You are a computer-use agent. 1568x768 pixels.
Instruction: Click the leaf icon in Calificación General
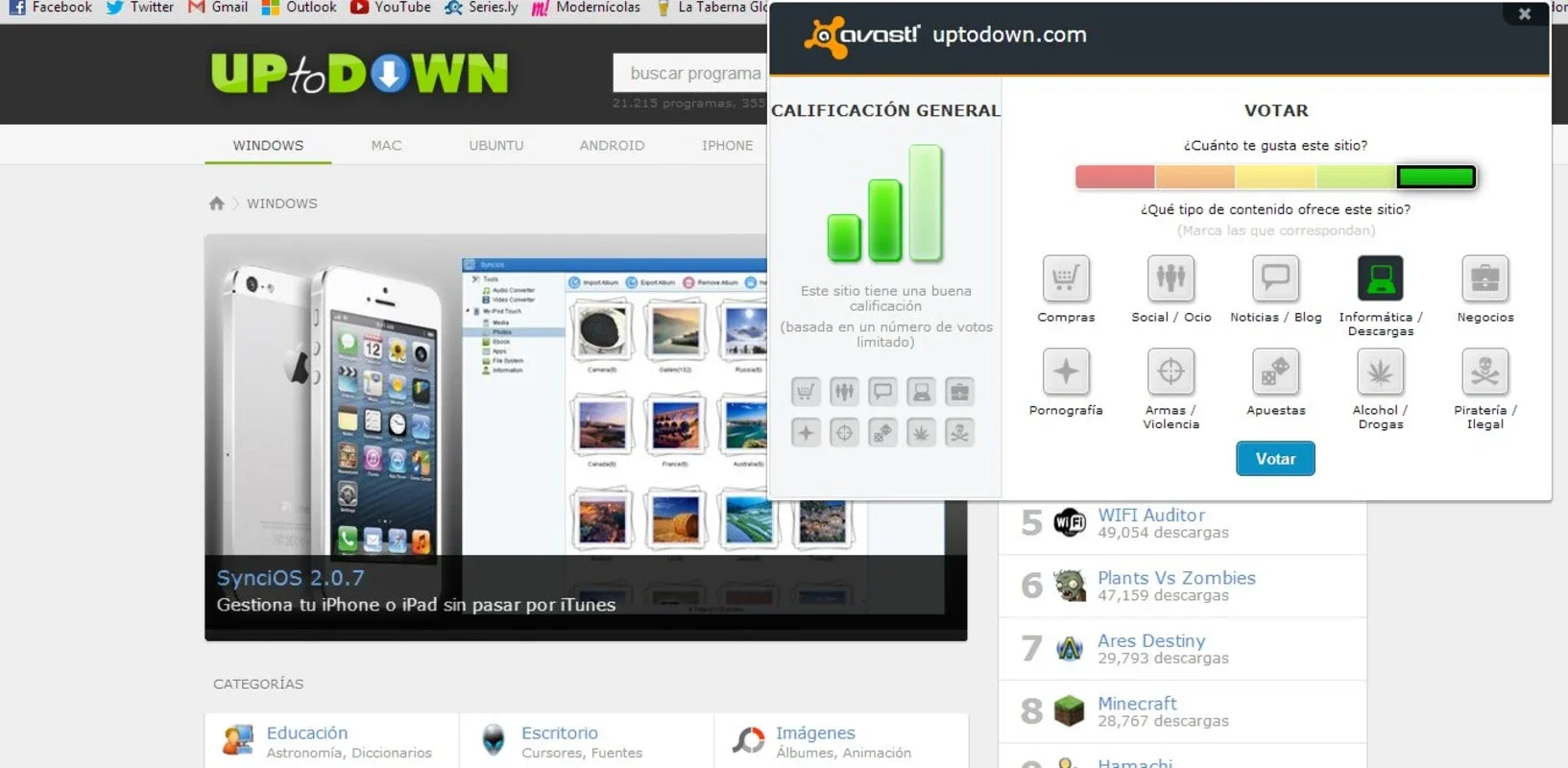coord(921,433)
